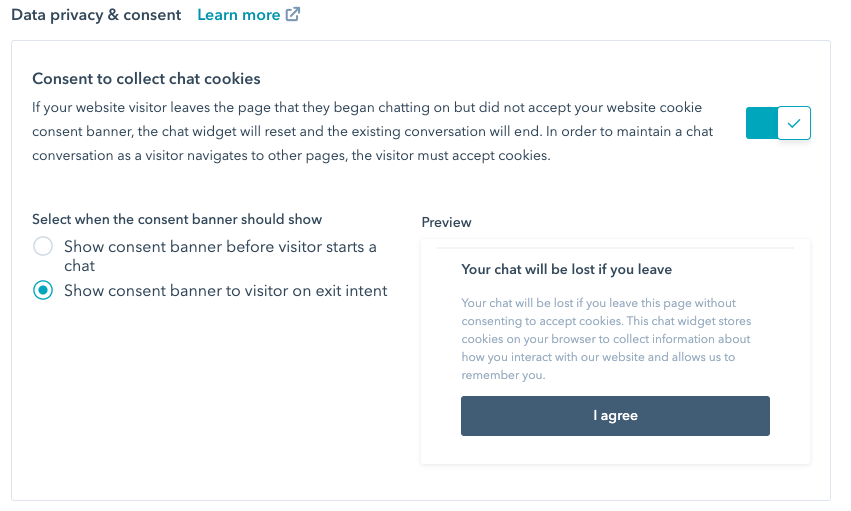Click empty area beneath the radio options
This screenshot has width=851, height=511.
(210, 400)
